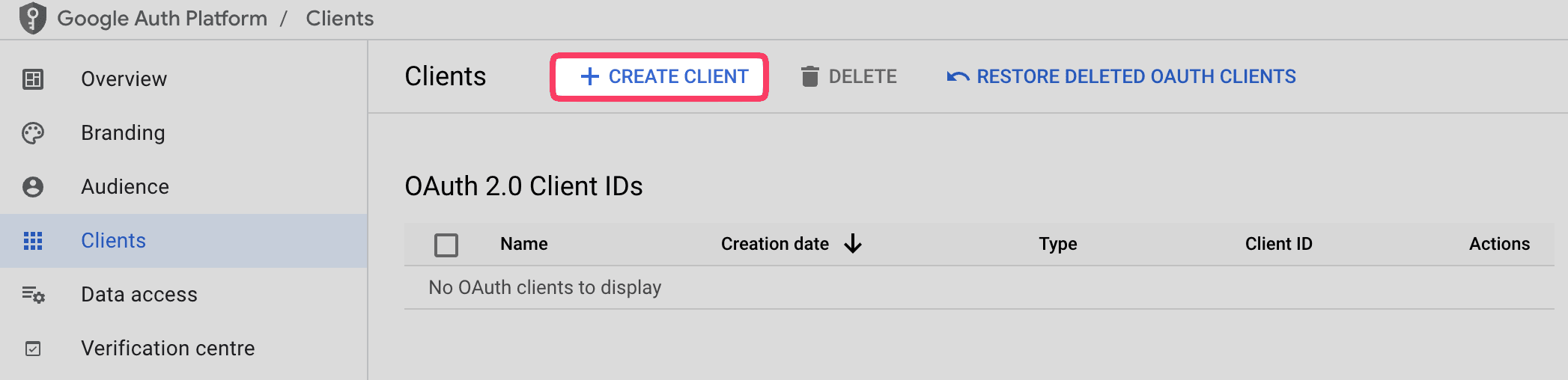Go to the Branding sidebar item

[x=183, y=133]
